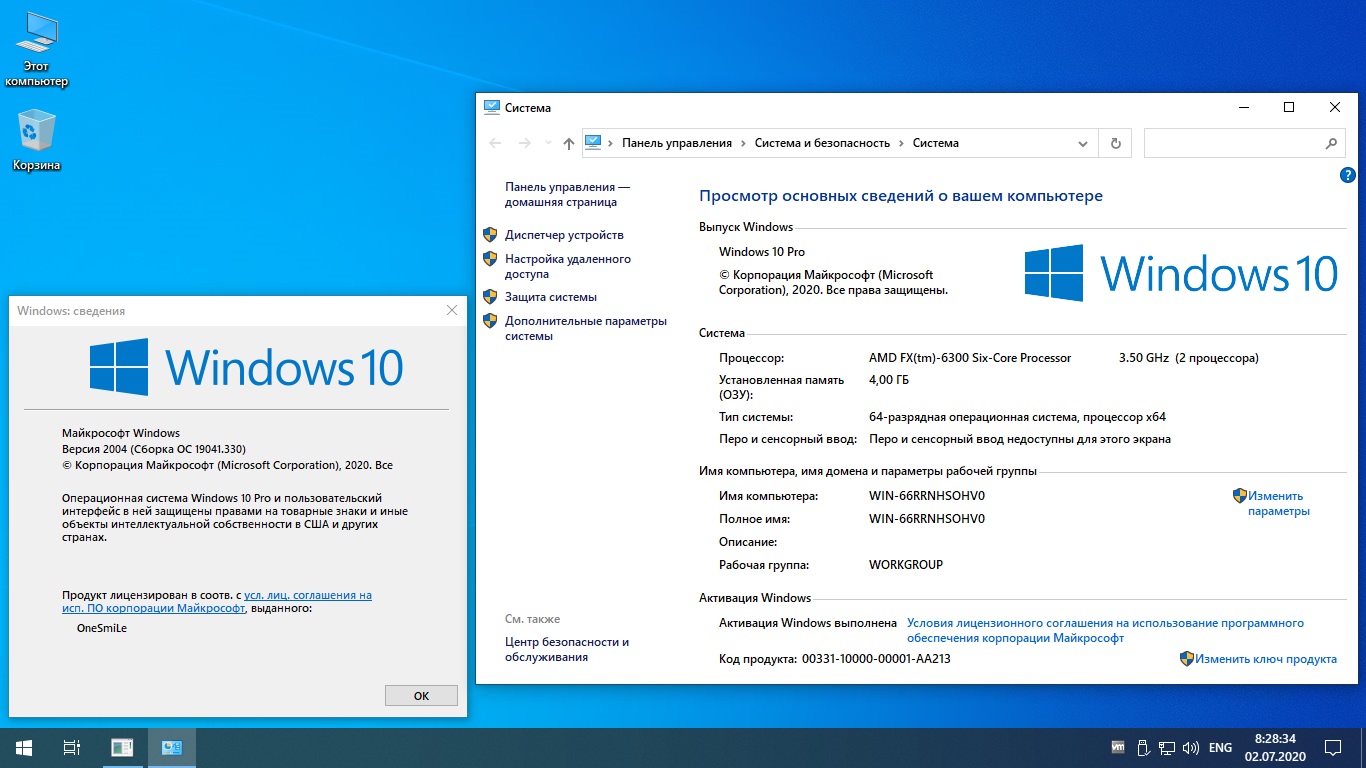Image resolution: width=1366 pixels, height=768 pixels.
Task: Click the Back arrow in Система window
Action: (495, 143)
